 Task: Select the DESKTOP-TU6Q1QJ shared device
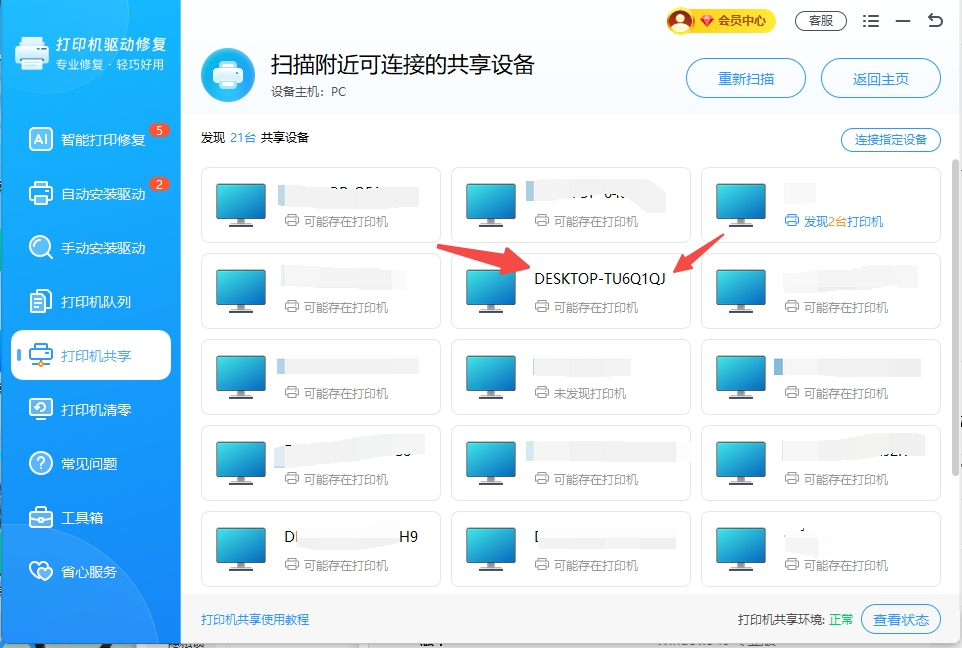(570, 290)
